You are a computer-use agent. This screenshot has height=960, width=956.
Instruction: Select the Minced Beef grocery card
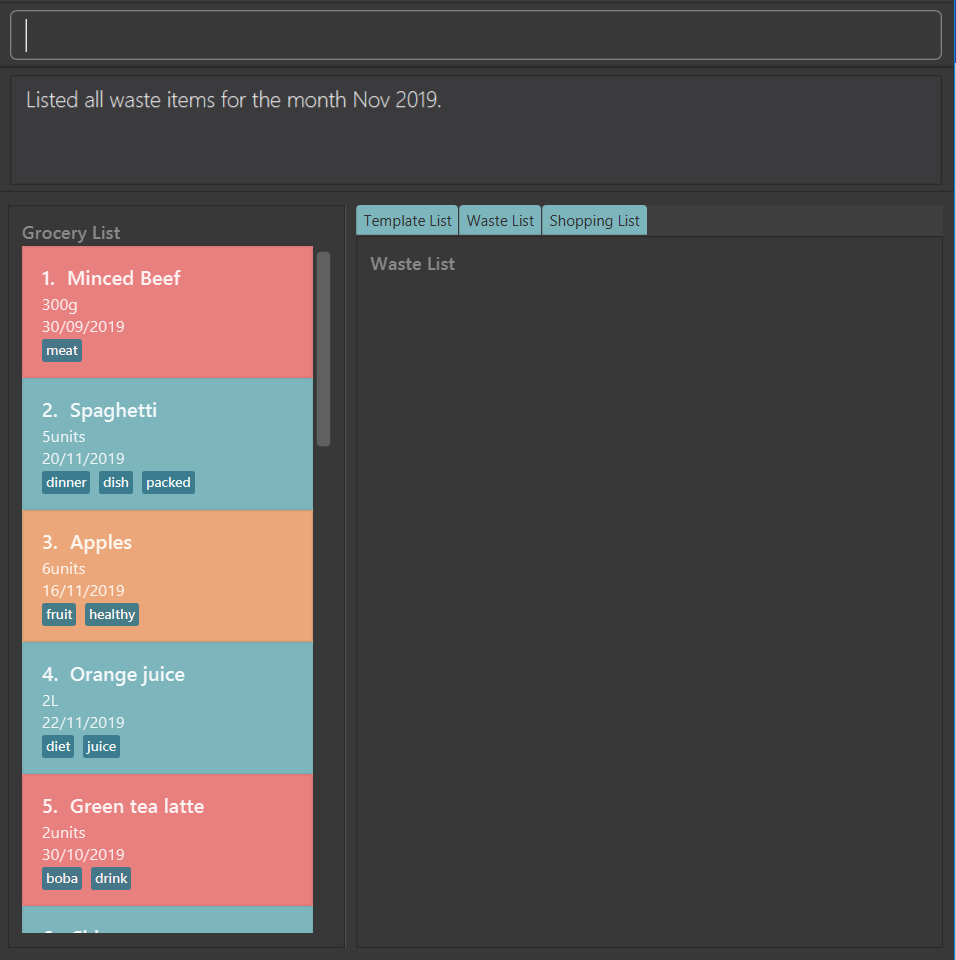coord(167,312)
